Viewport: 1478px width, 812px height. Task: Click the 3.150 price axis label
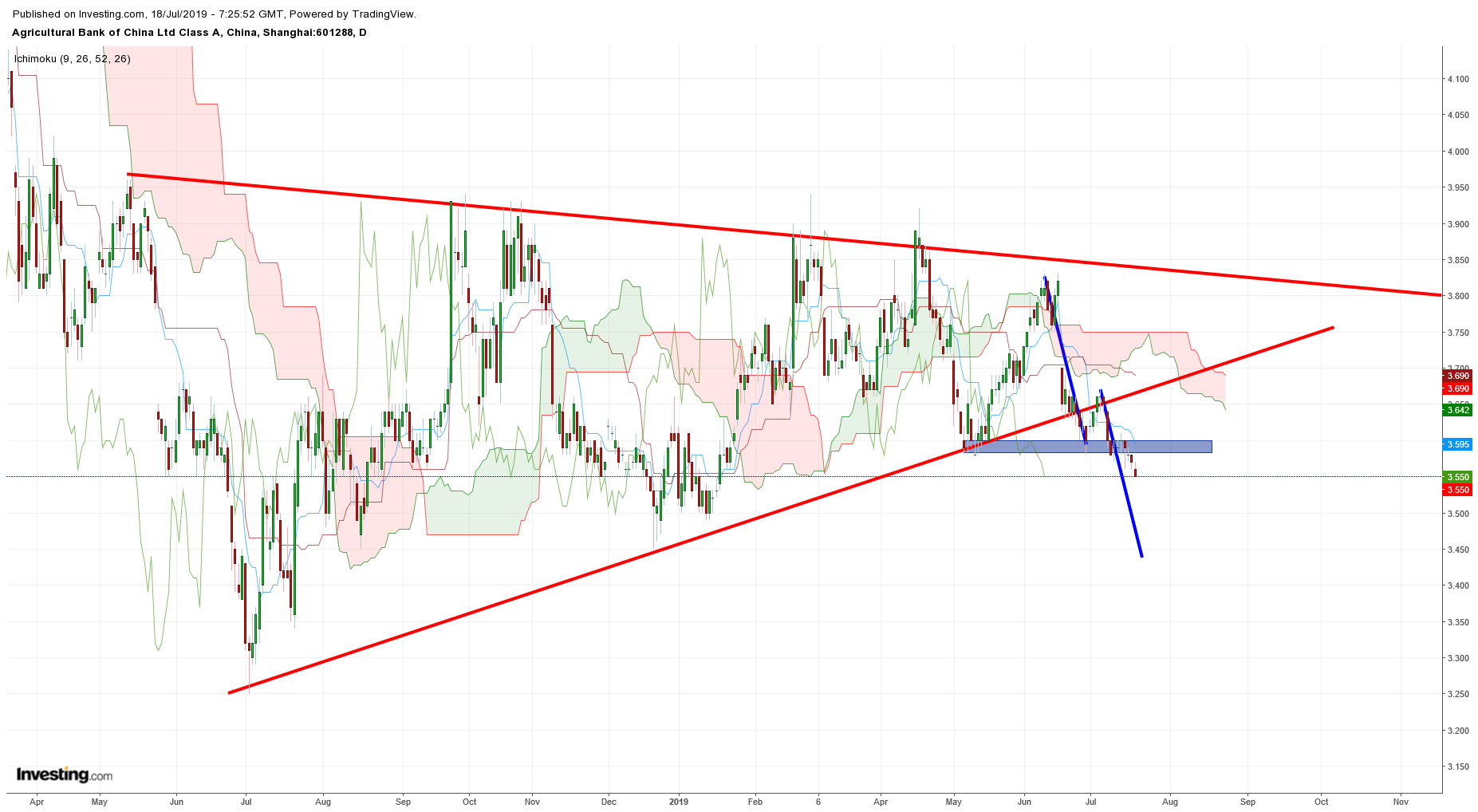point(1458,767)
